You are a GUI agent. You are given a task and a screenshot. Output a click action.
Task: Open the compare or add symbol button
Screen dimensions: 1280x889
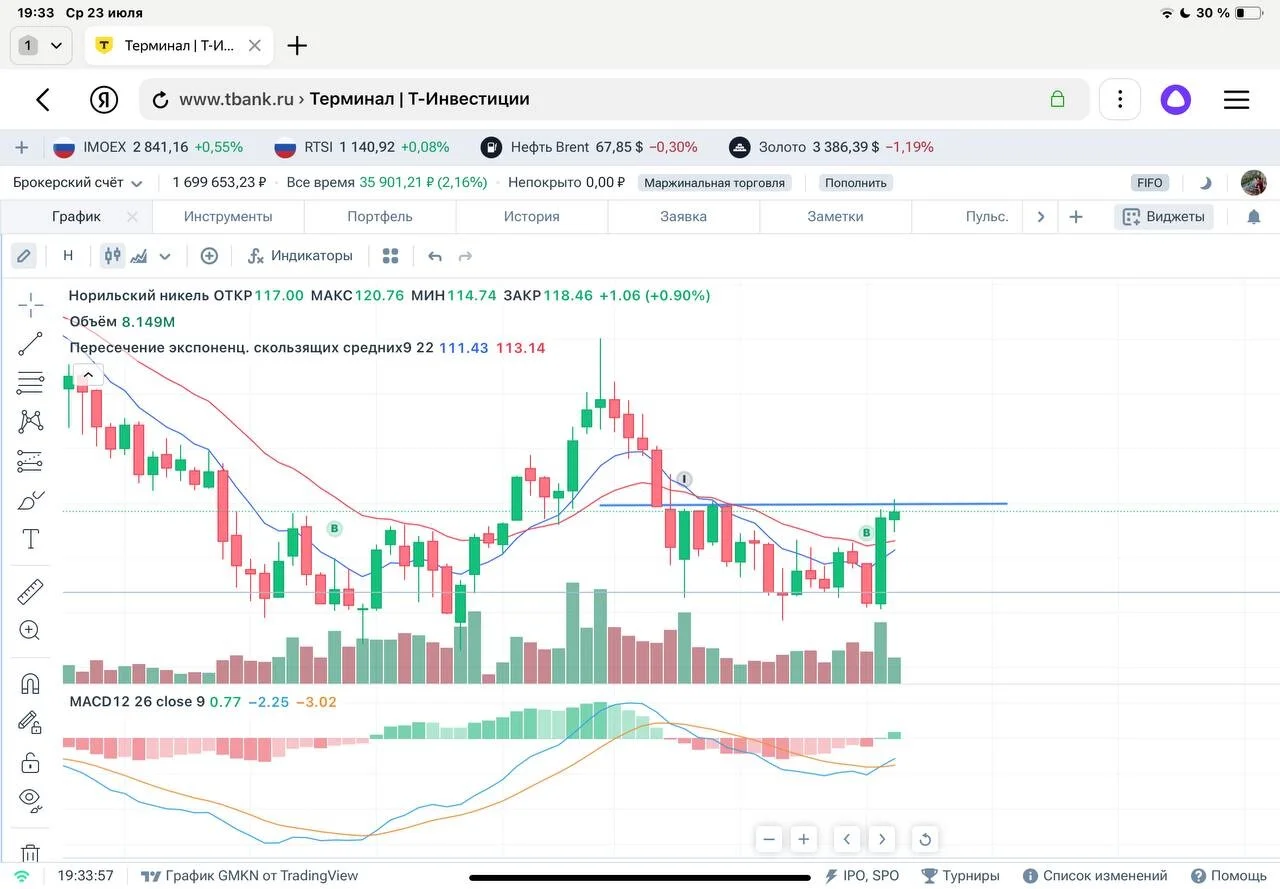(x=209, y=256)
